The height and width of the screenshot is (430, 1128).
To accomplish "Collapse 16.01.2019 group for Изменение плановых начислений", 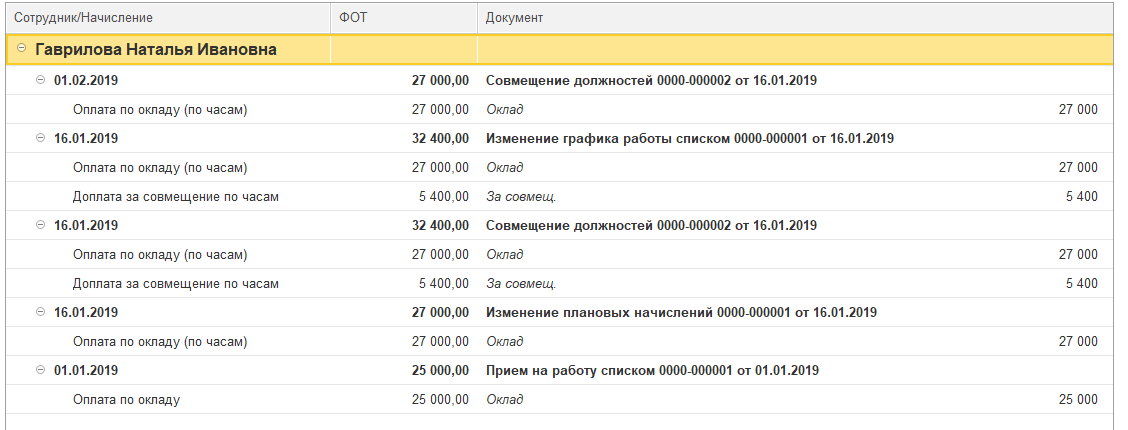I will 41,312.
